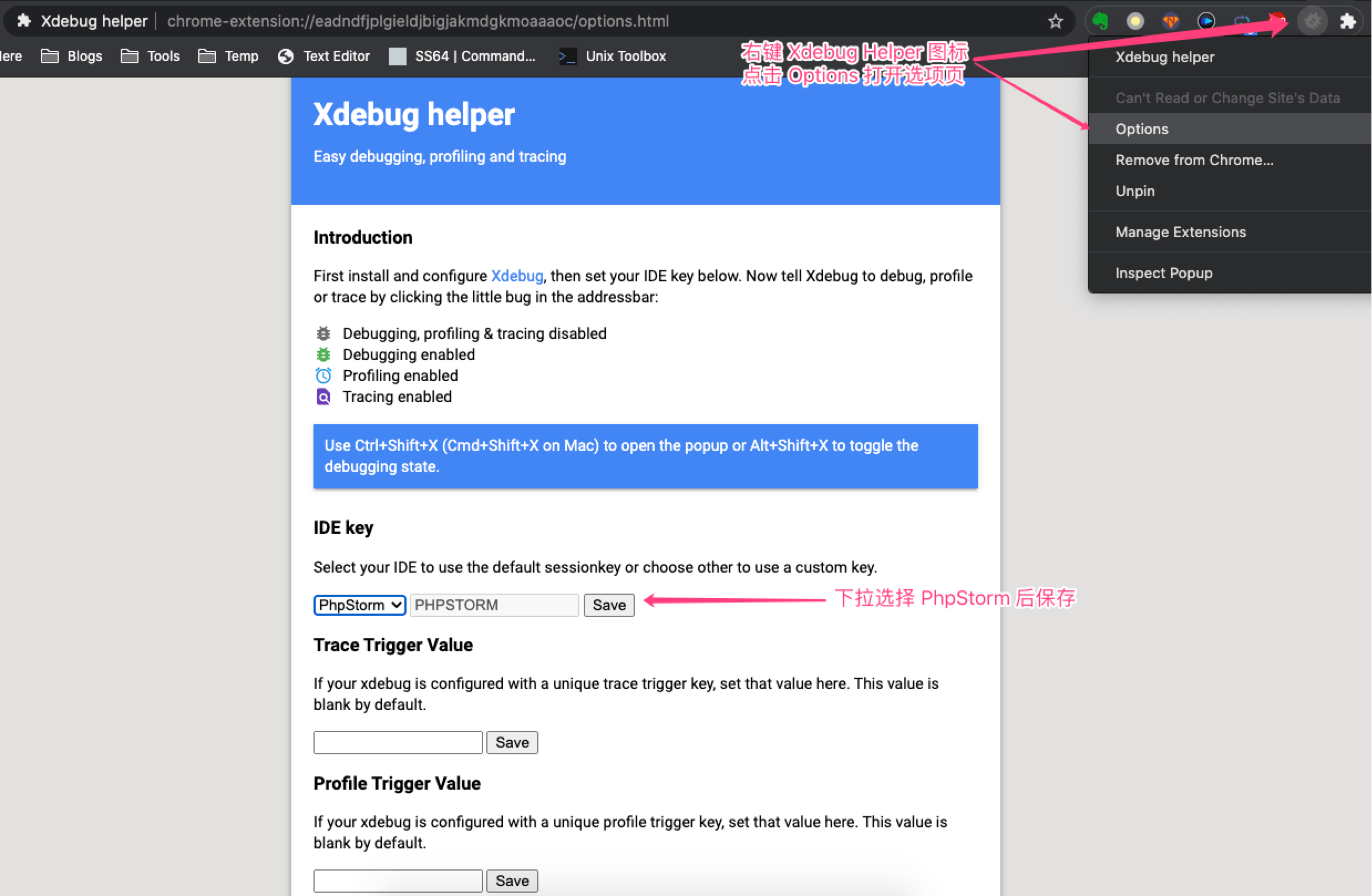Click the blue play-arrow extension icon
This screenshot has width=1372, height=896.
(1206, 21)
